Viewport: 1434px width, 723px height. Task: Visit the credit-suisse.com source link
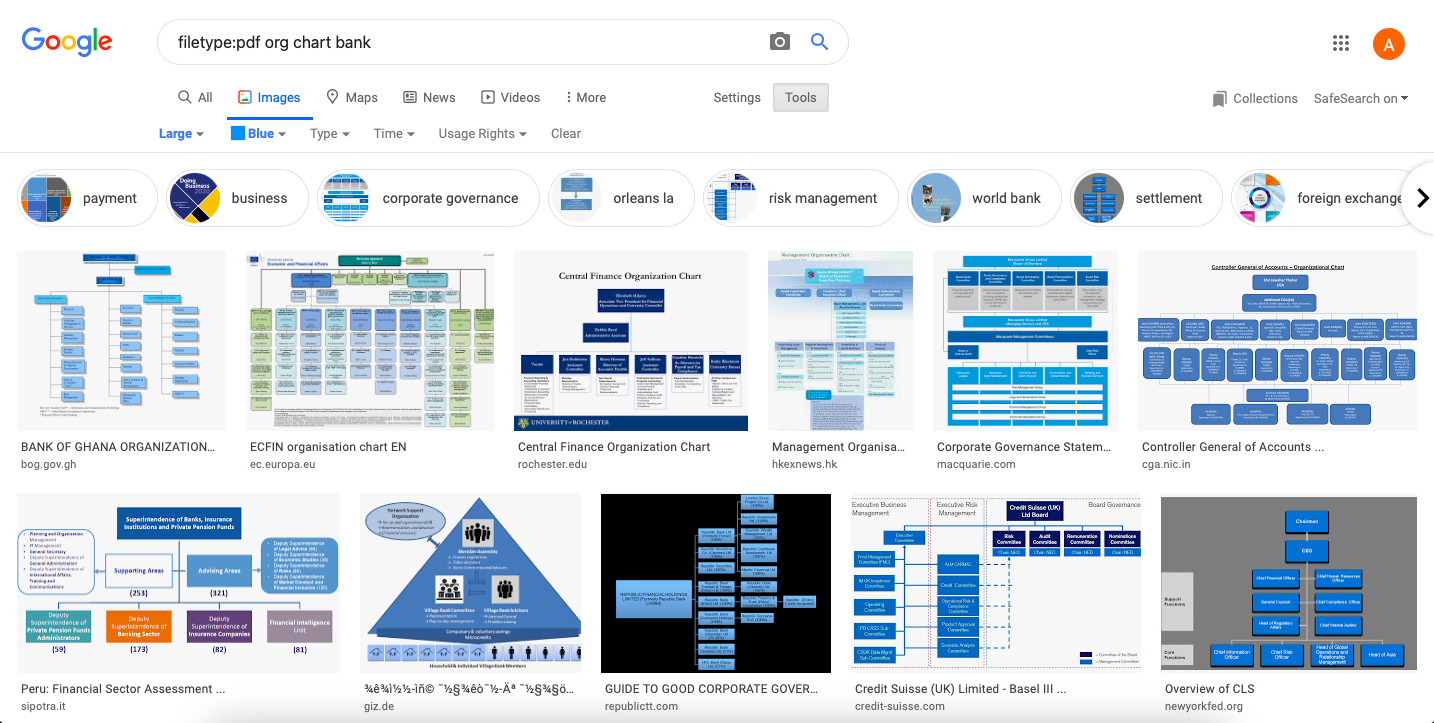(900, 706)
